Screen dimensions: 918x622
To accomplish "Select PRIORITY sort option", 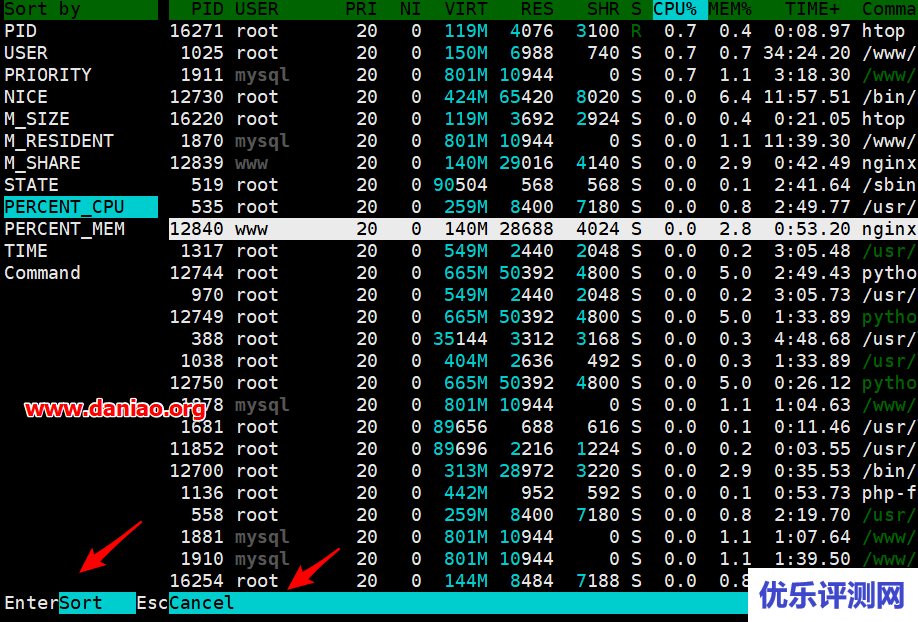I will coord(48,75).
